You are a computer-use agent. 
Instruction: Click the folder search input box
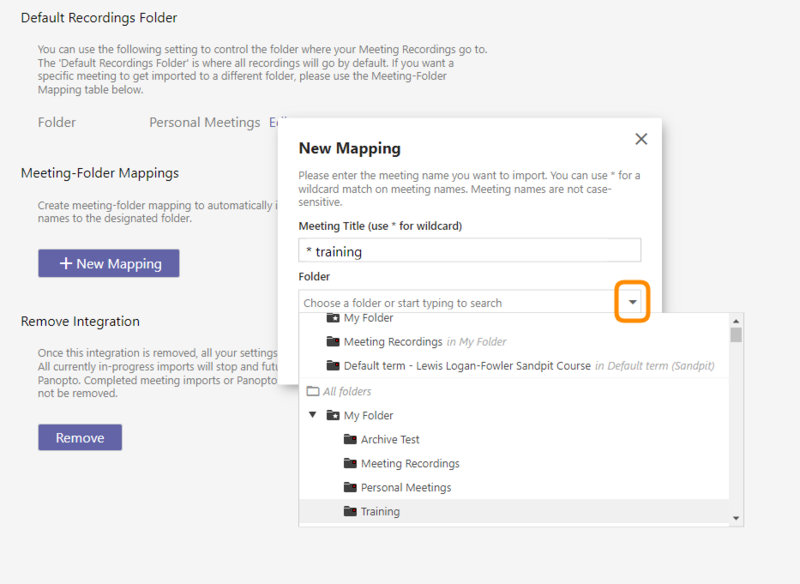tap(455, 302)
